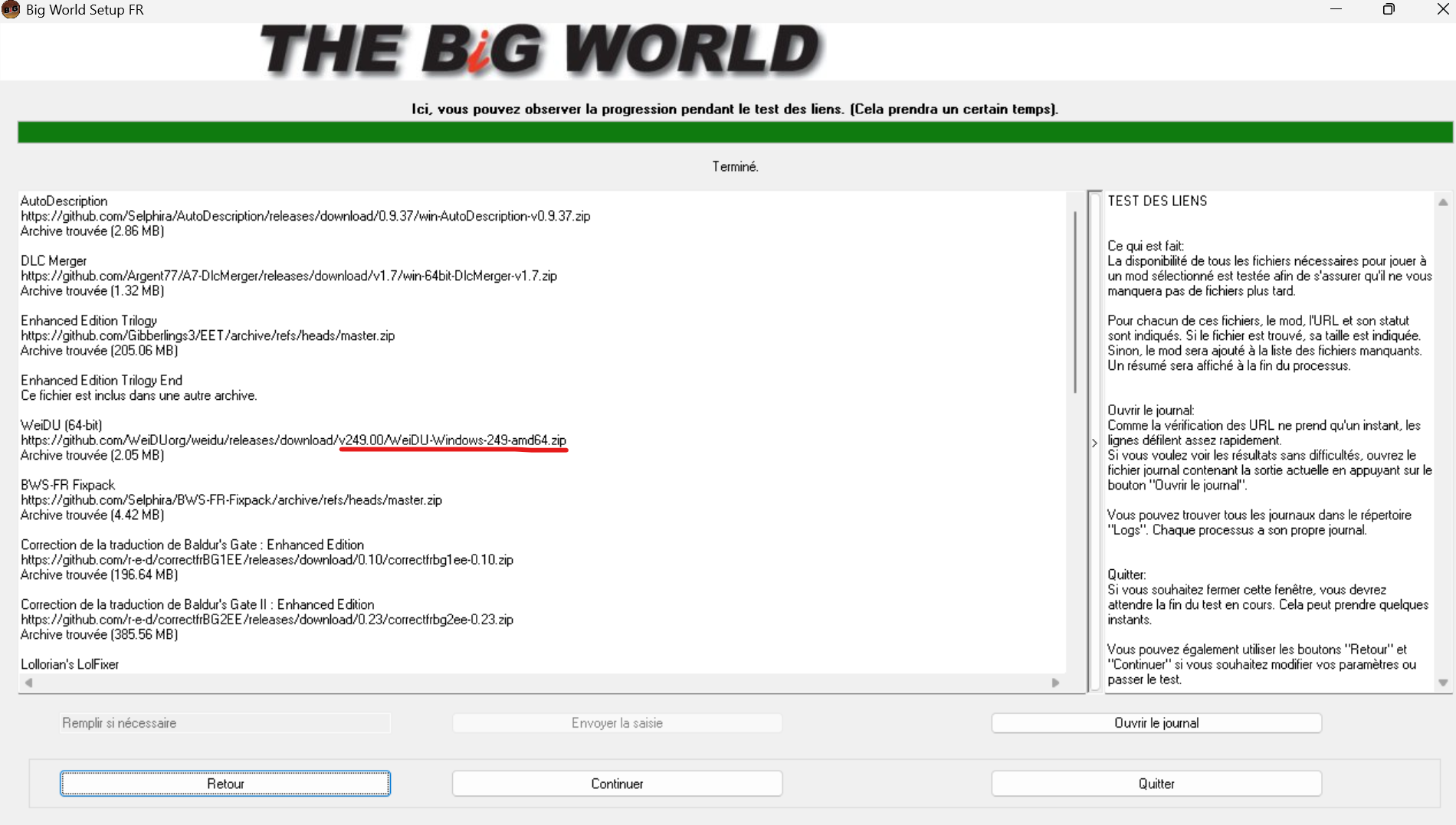Click 'Ce fichier est inclus dans une autre archive.'
The height and width of the screenshot is (825, 1456).
(139, 396)
